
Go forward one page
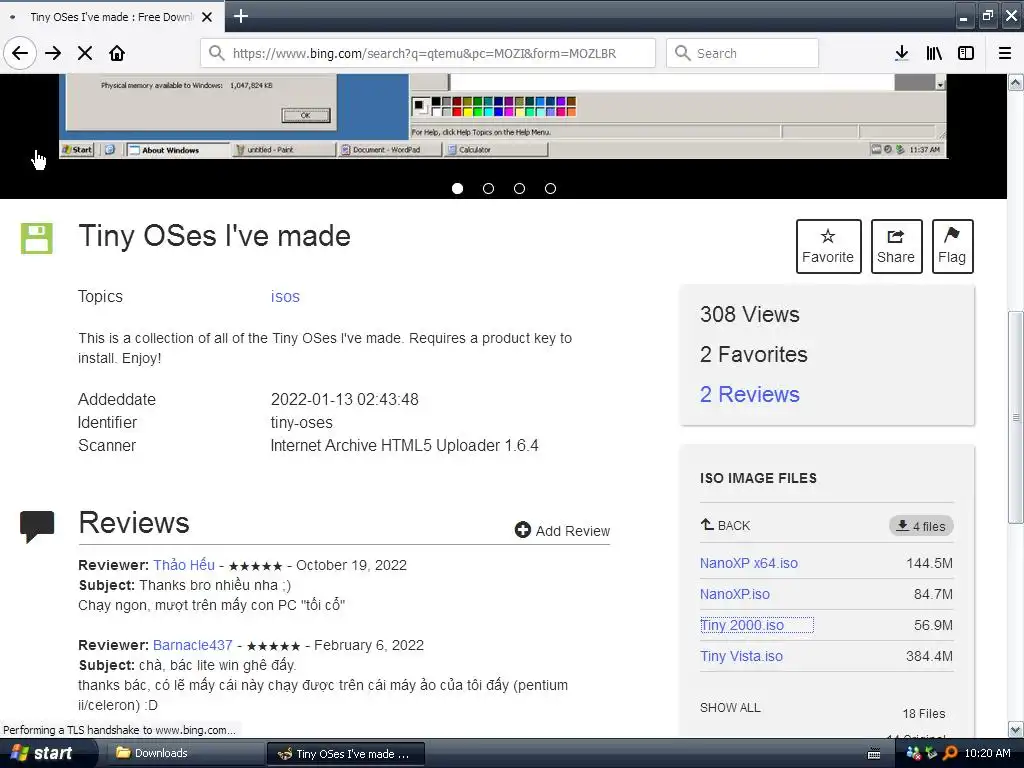click(54, 53)
